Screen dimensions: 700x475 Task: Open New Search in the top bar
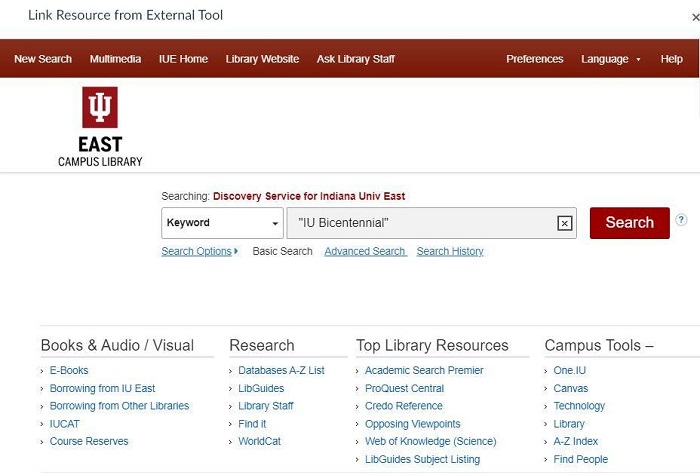[43, 59]
